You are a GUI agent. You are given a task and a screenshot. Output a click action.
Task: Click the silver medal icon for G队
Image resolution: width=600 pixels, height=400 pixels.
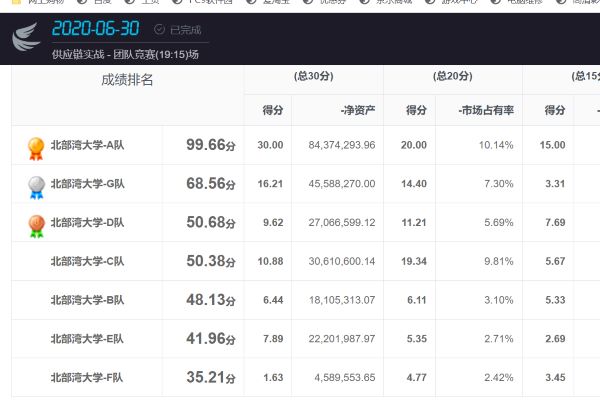coord(35,187)
